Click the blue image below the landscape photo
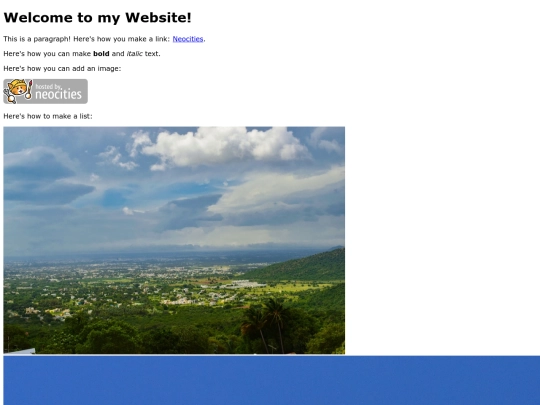540x405 pixels. click(x=271, y=380)
